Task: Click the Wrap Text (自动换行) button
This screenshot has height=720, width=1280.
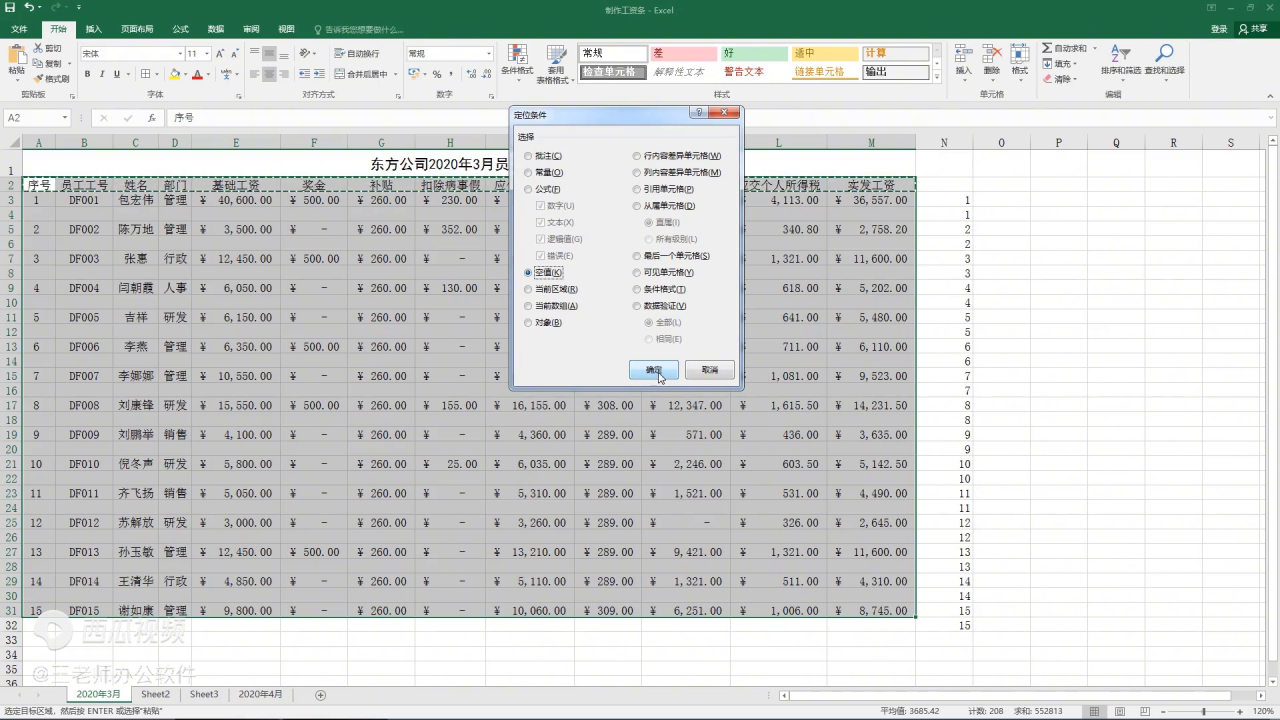Action: coord(357,53)
